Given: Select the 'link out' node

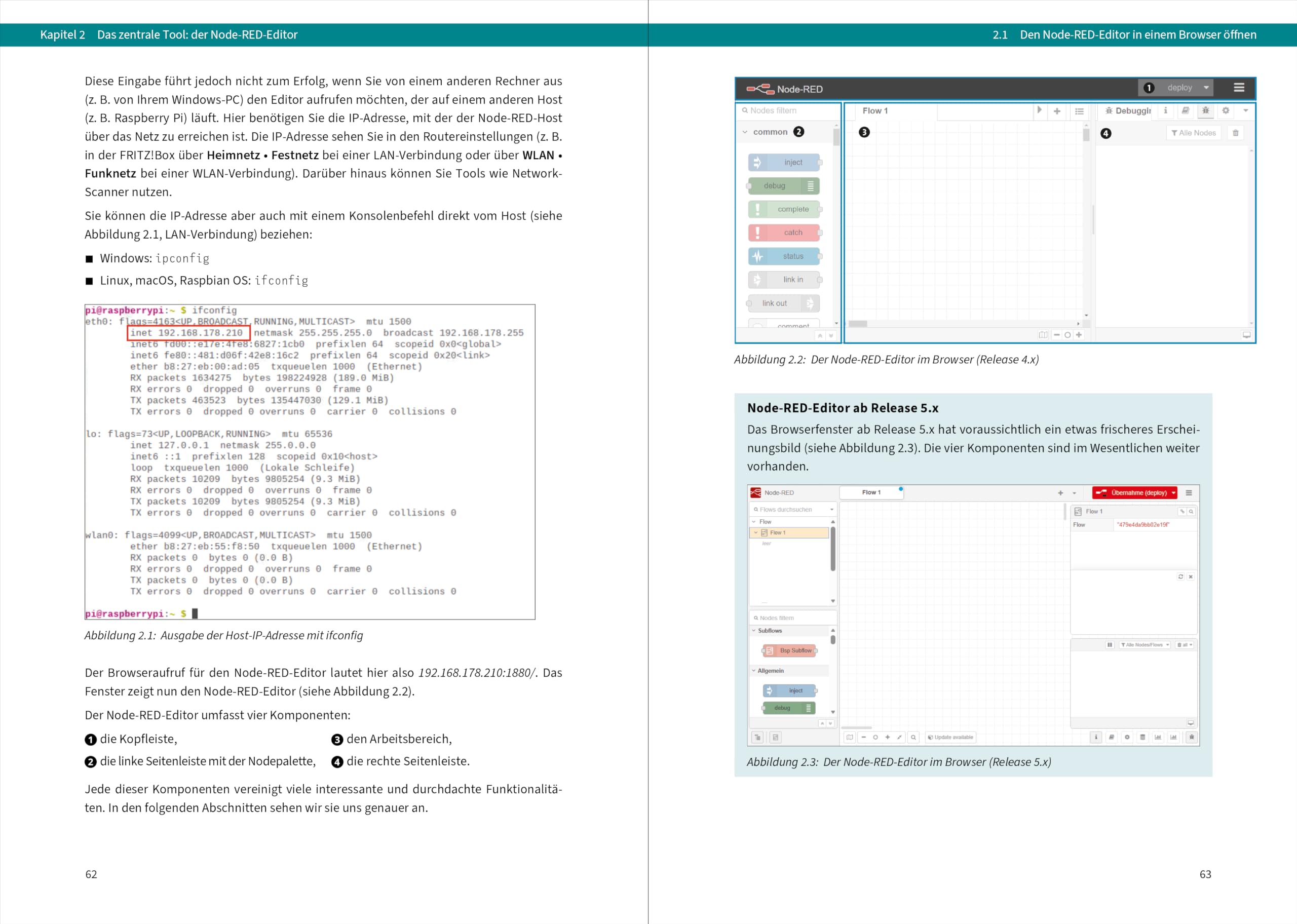Looking at the screenshot, I should 784,303.
